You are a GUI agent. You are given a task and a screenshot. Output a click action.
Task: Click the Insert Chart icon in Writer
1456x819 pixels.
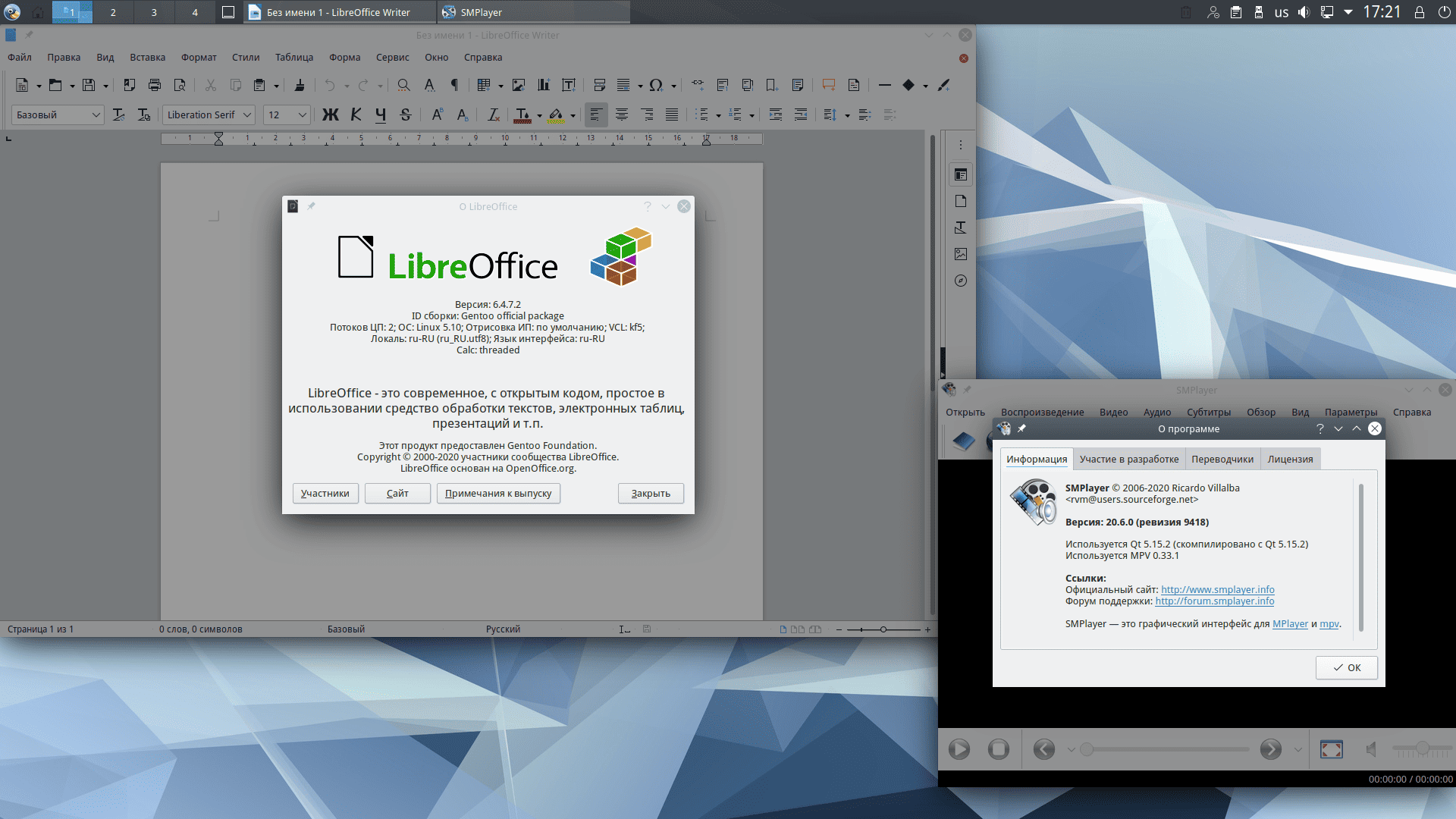(x=544, y=86)
